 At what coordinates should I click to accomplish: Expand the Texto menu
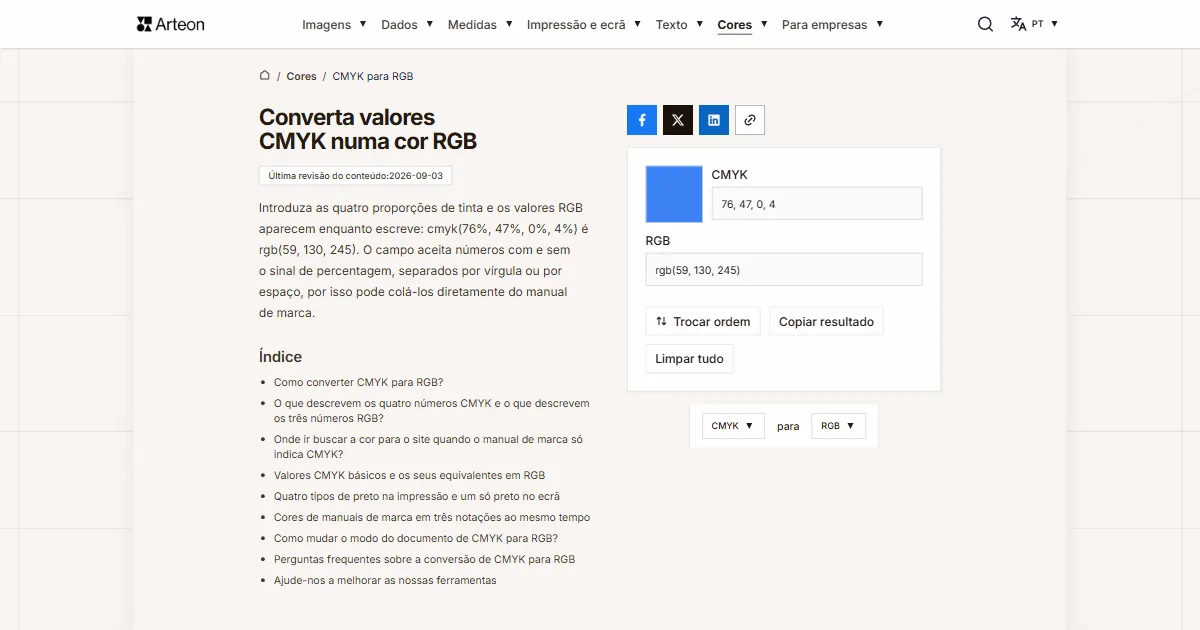[x=679, y=24]
